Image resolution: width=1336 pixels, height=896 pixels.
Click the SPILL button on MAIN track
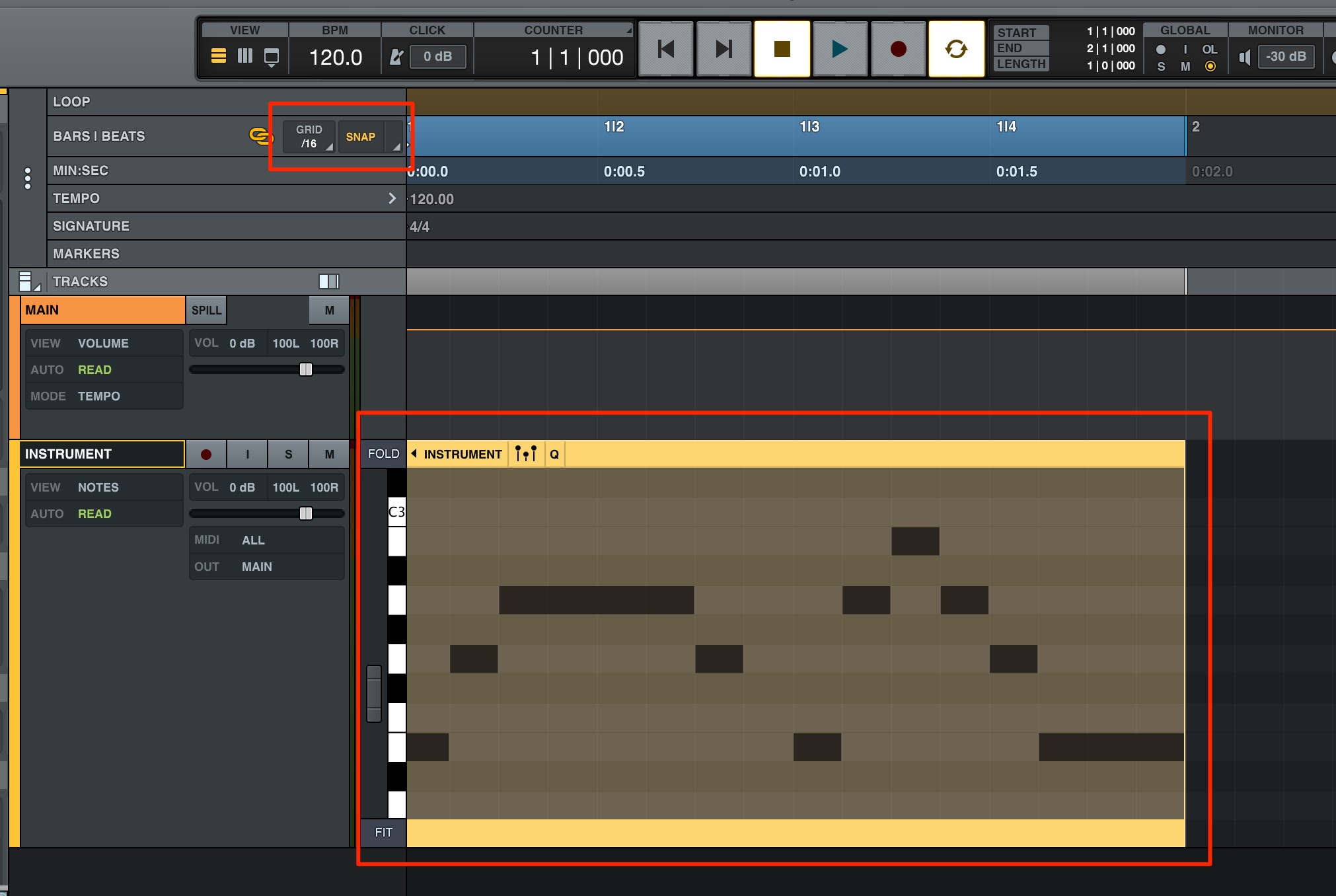(206, 311)
